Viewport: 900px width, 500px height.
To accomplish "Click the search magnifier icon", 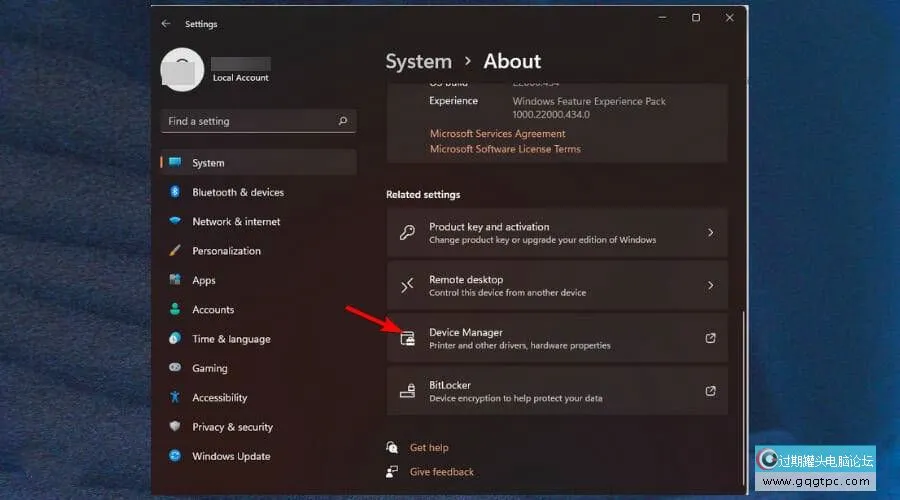I will 343,121.
